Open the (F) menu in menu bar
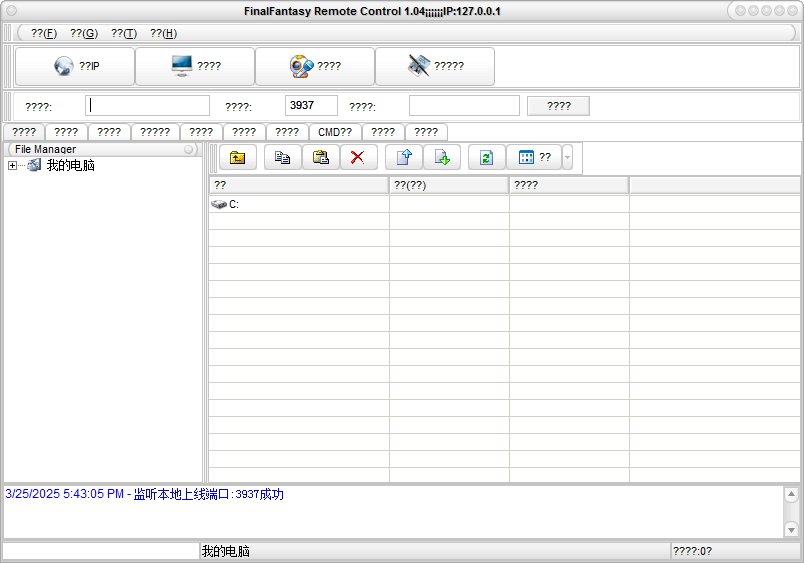Viewport: 804px width, 563px height. click(x=43, y=33)
